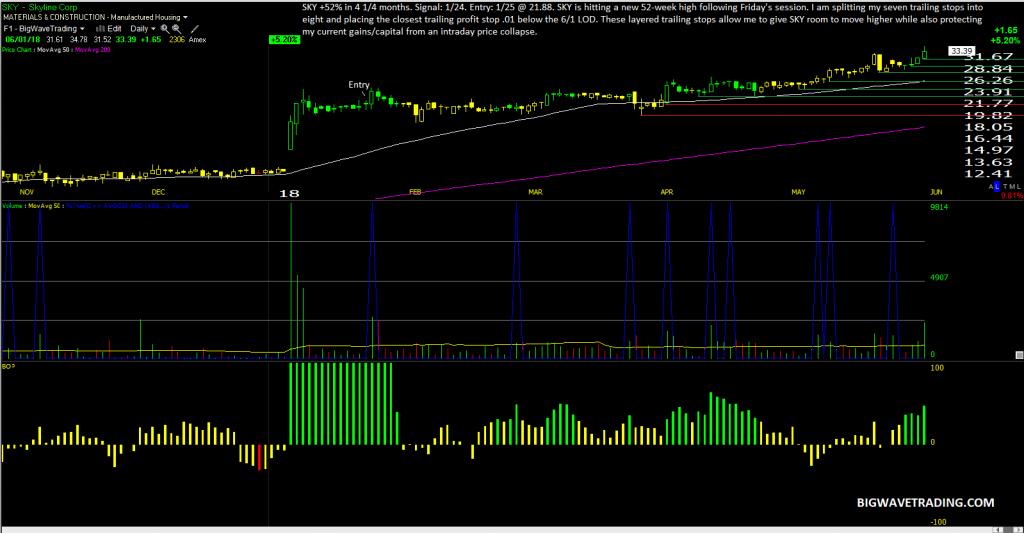Click the Amex exchange label
Screen dimensions: 1024x533
tap(197, 40)
